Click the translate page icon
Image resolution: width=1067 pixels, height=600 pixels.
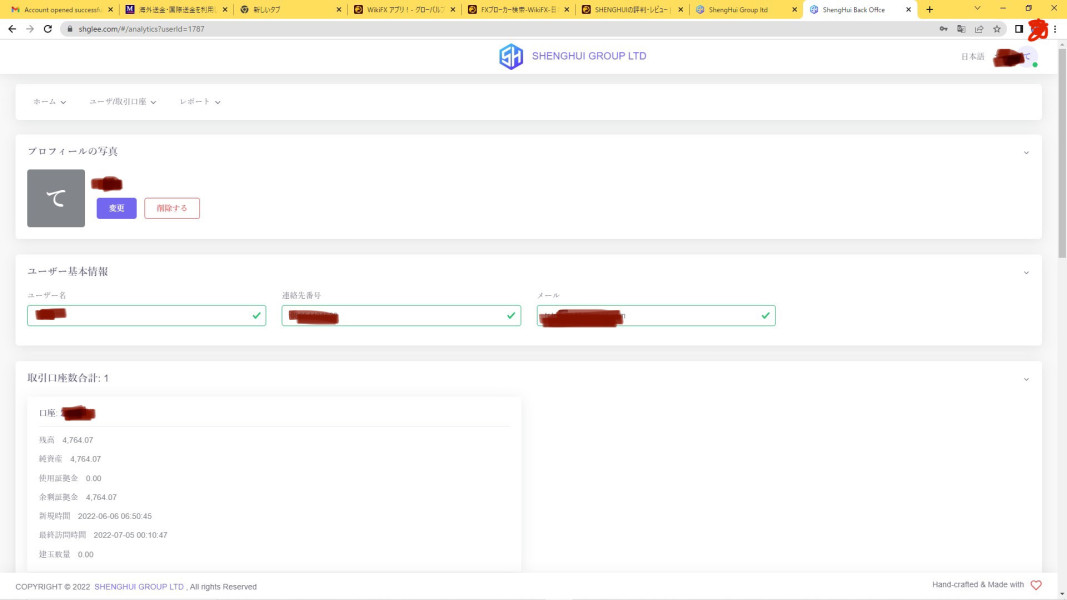(x=961, y=29)
